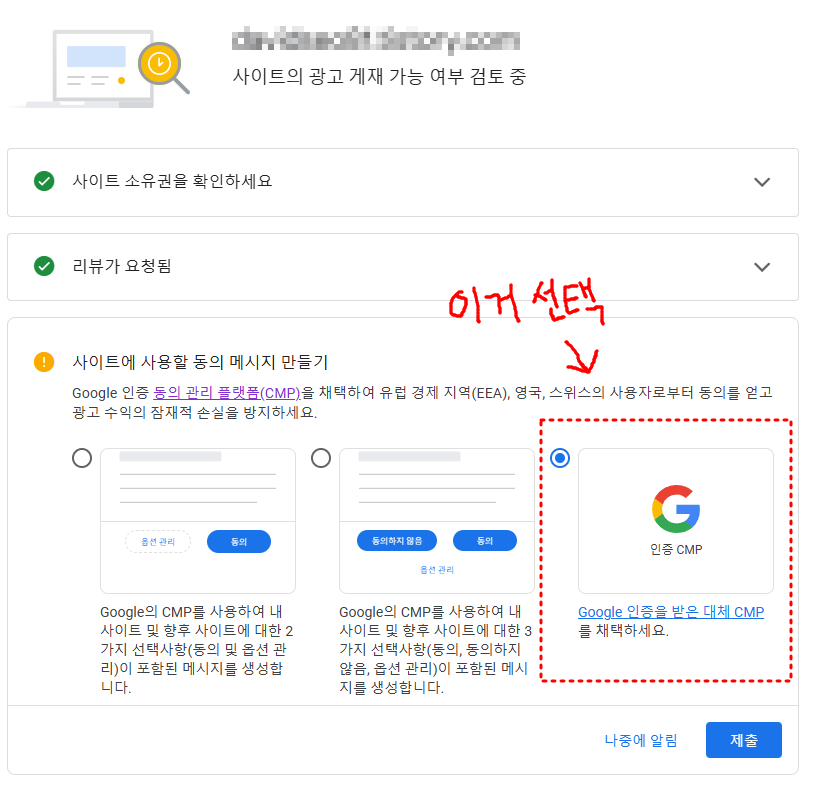Click the 리뷰가 요청됨 panel title
Screen dimensions: 817x795
122,266
